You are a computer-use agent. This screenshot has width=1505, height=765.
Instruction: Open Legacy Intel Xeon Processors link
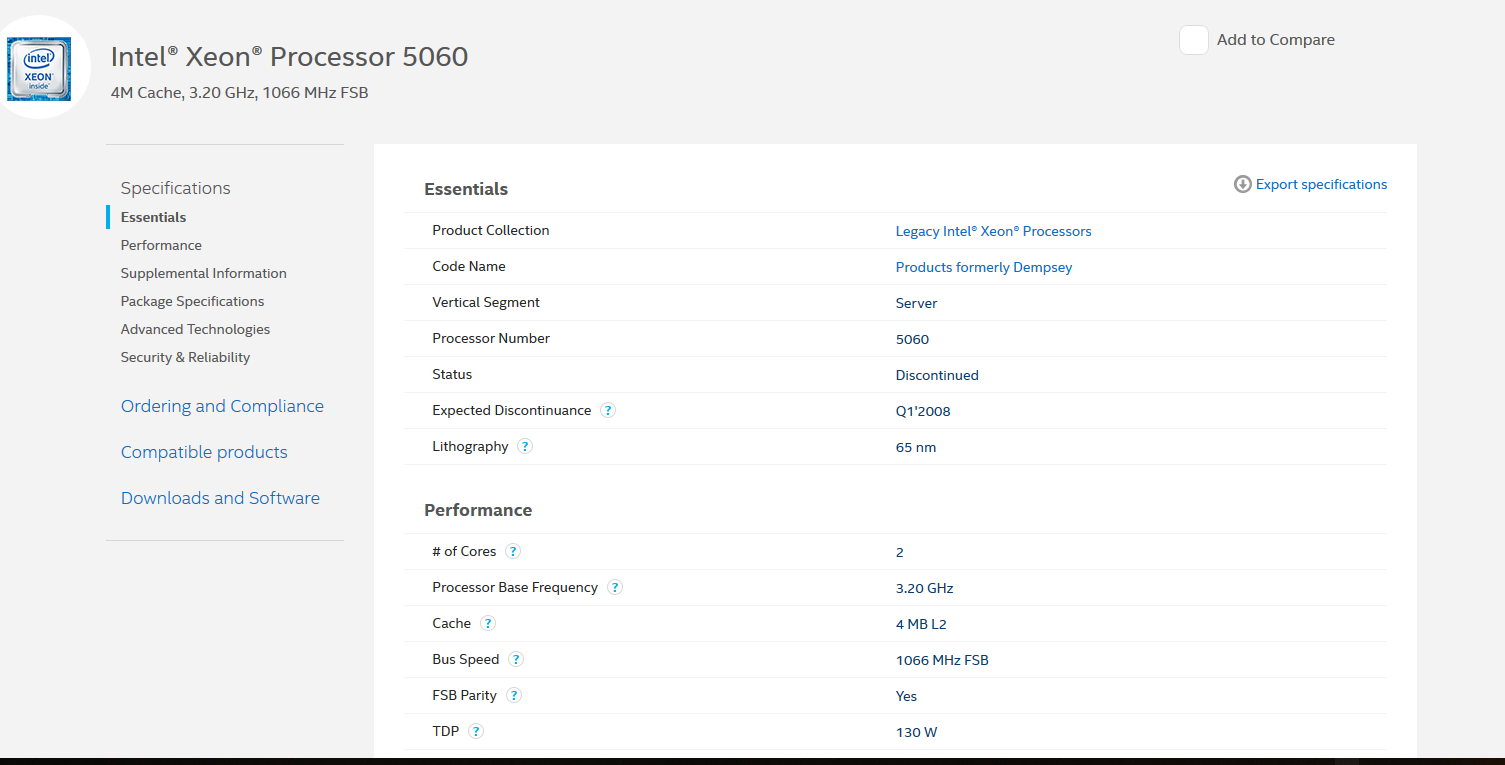[993, 231]
